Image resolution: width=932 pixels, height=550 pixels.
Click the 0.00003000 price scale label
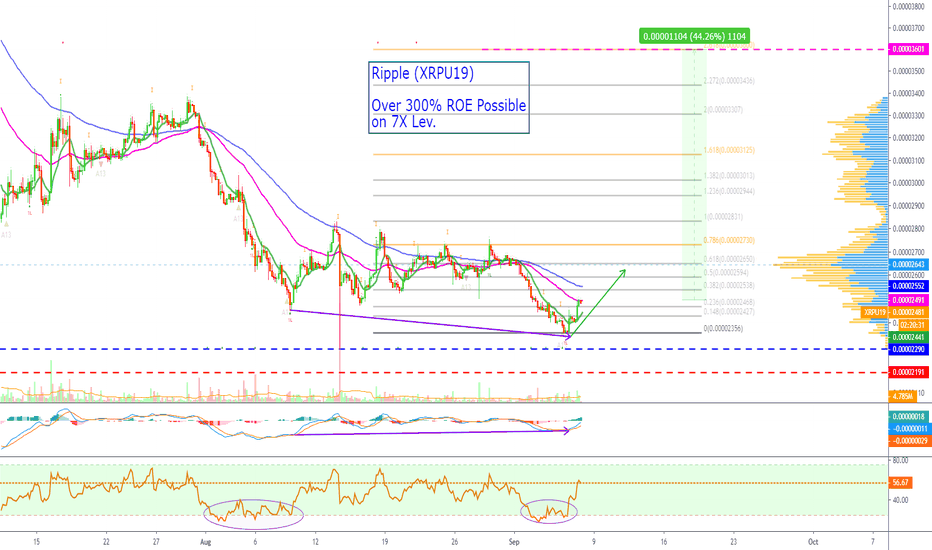click(909, 183)
